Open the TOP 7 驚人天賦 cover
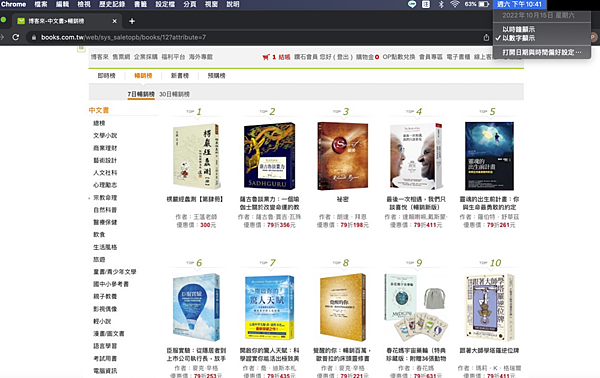This screenshot has height=378, width=600. point(269,307)
